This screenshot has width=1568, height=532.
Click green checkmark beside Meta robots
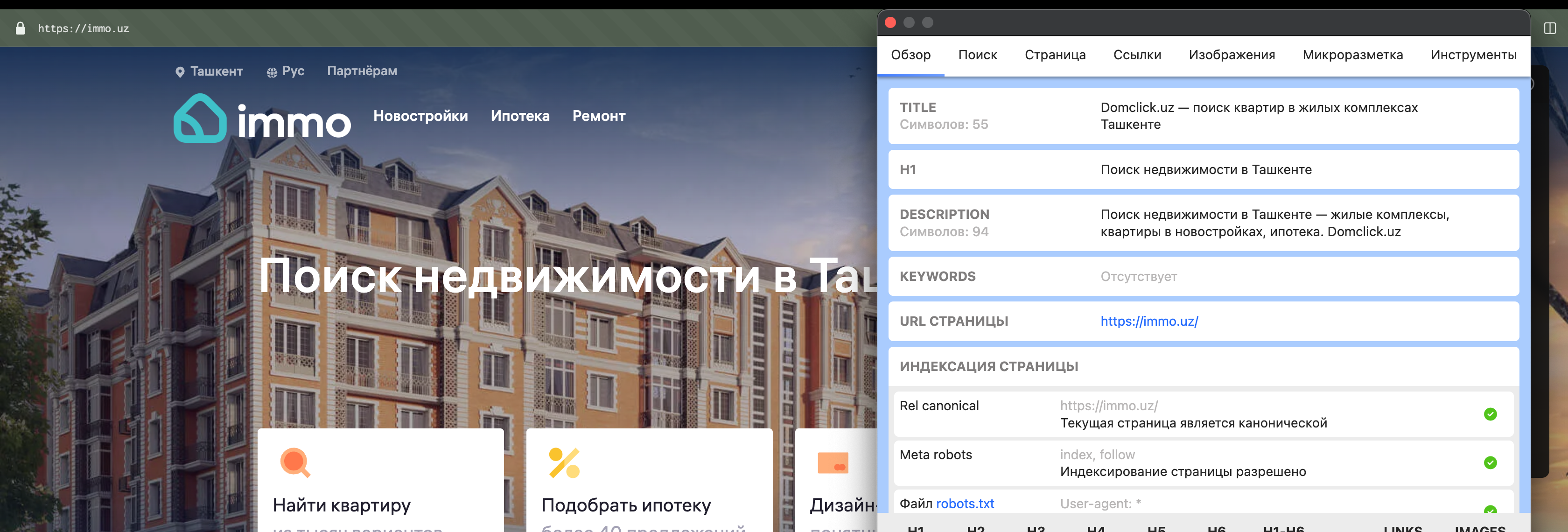pos(1490,462)
